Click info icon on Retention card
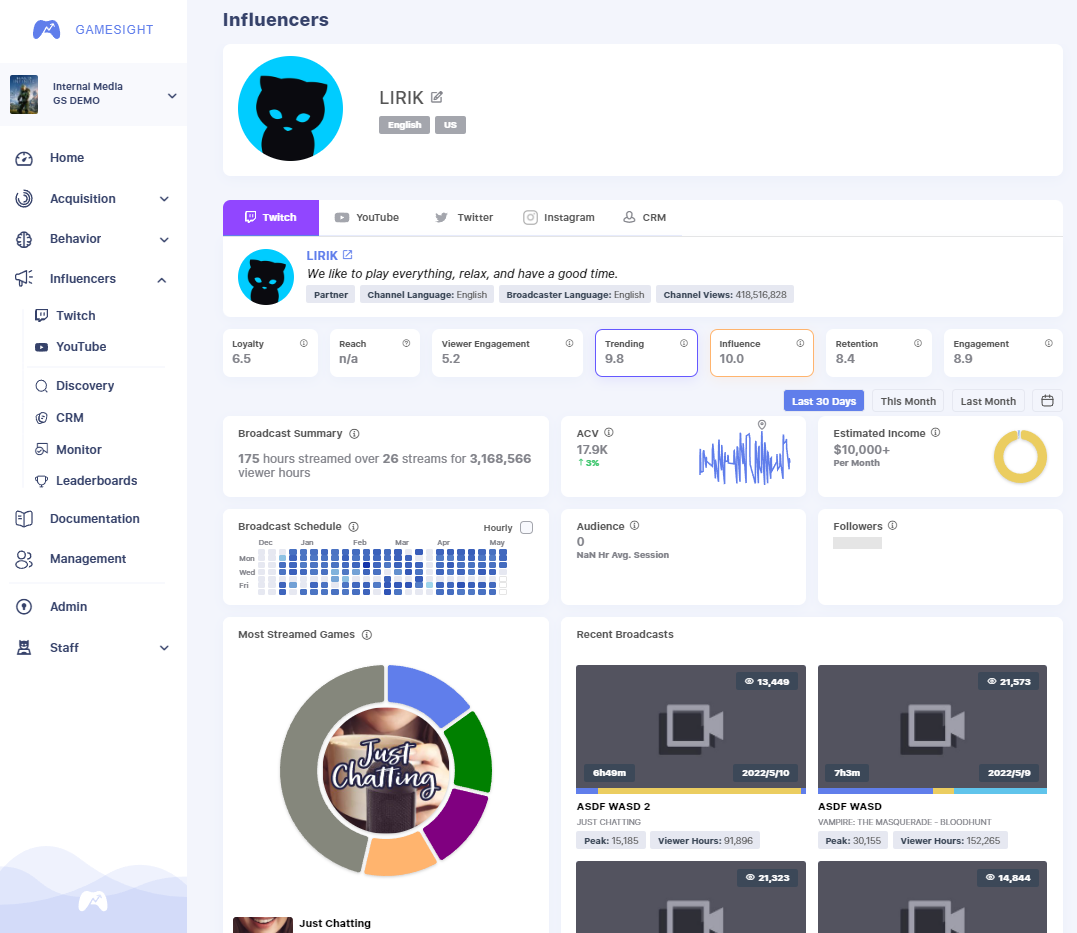Viewport: 1077px width, 933px height. tap(918, 343)
